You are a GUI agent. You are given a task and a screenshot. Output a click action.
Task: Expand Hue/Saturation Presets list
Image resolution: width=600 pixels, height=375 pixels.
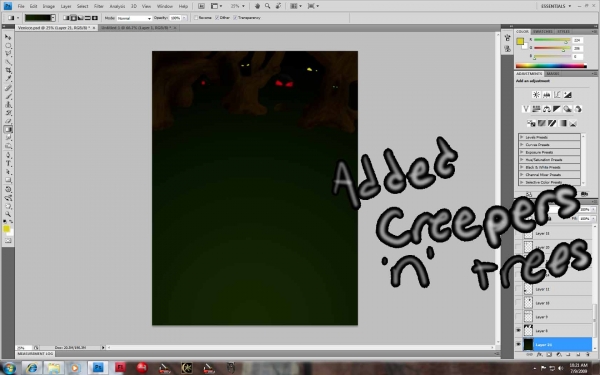[x=521, y=160]
